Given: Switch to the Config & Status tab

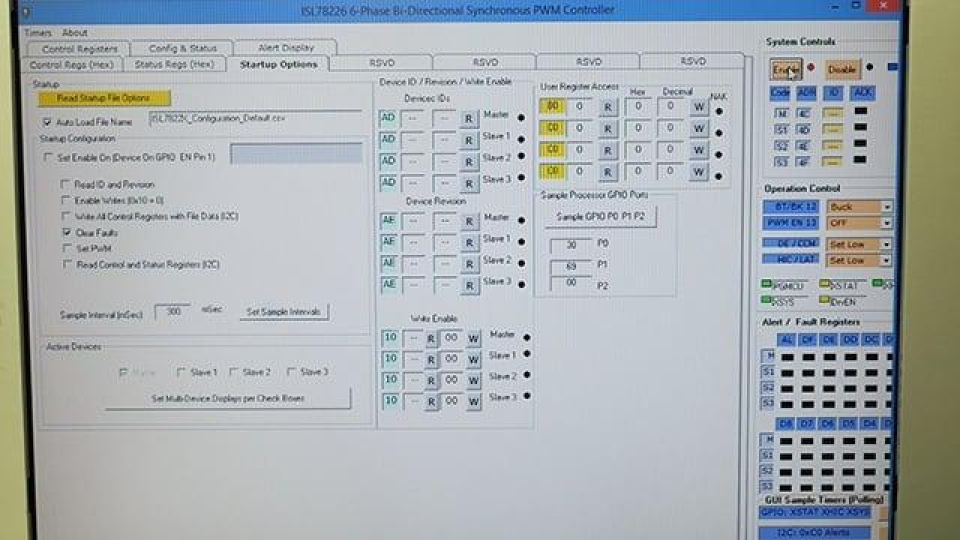Looking at the screenshot, I should 182,48.
